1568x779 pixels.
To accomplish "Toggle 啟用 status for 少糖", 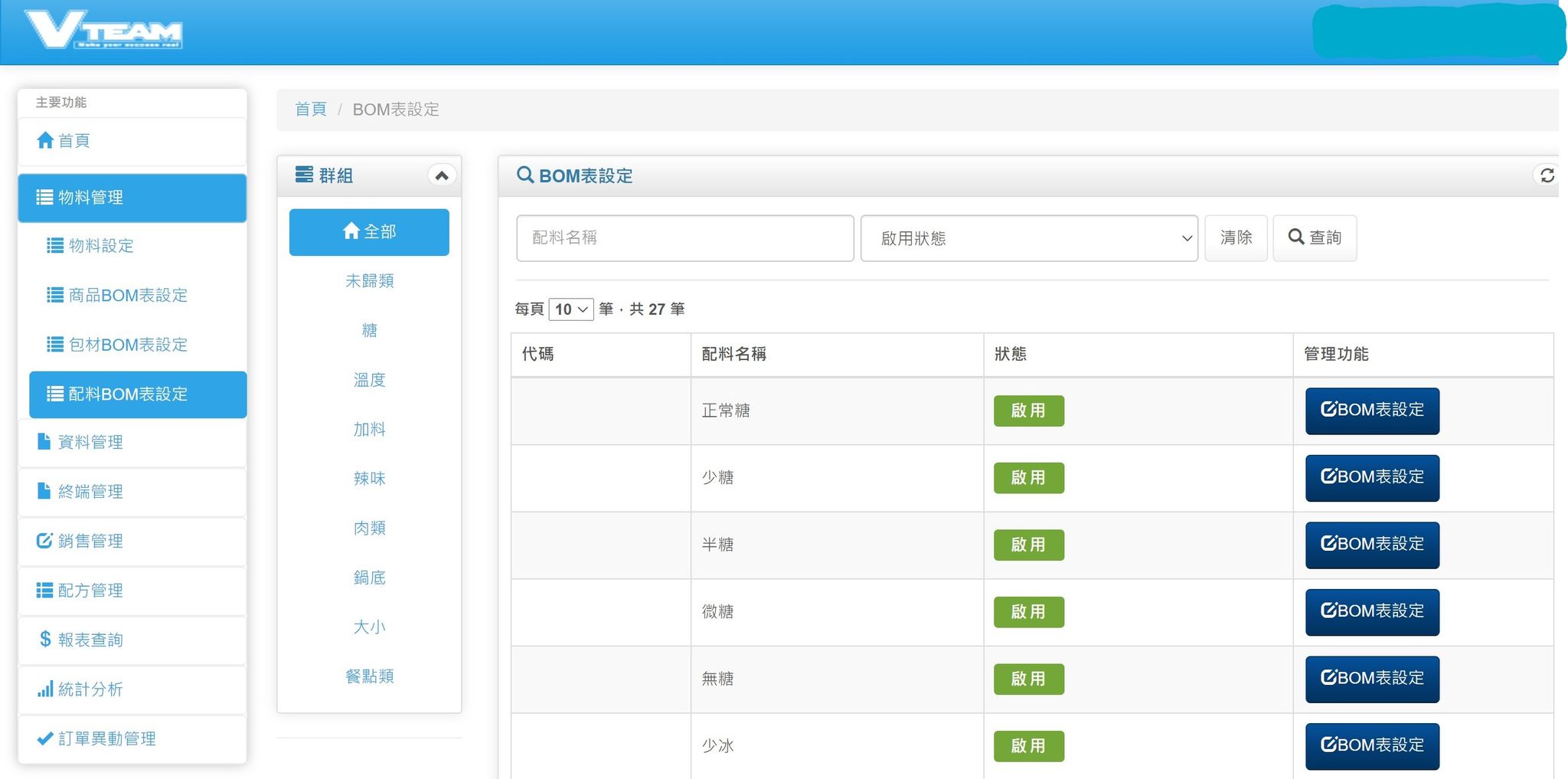I will pyautogui.click(x=1029, y=477).
